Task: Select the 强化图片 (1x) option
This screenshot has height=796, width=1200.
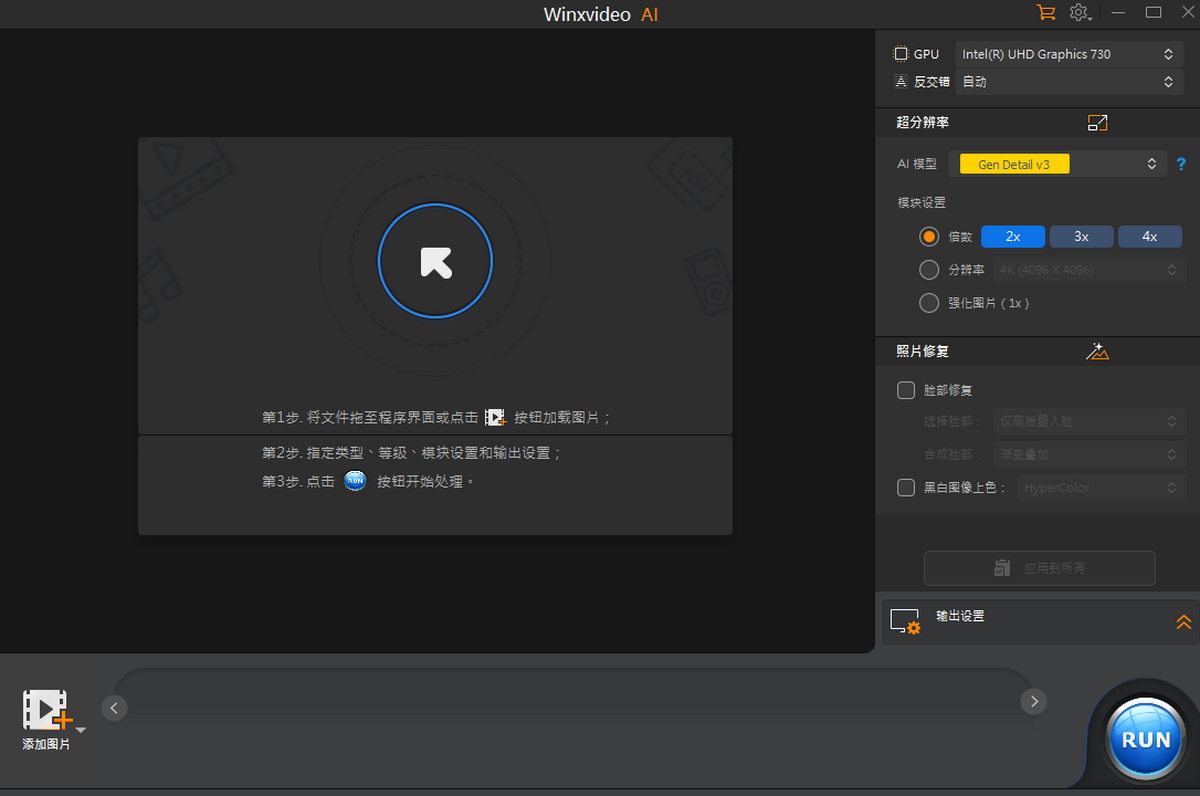Action: coord(928,302)
